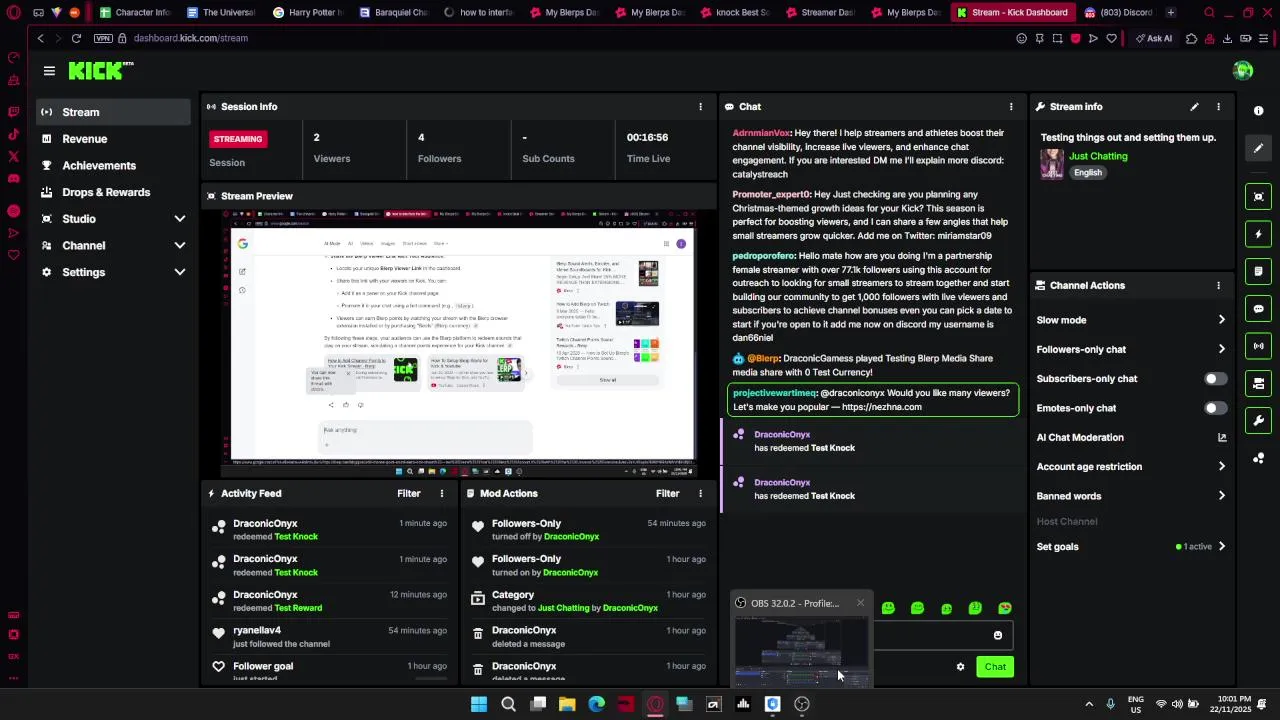The height and width of the screenshot is (720, 1280).
Task: Open Activity Feed Filter dropdown
Action: pos(408,493)
